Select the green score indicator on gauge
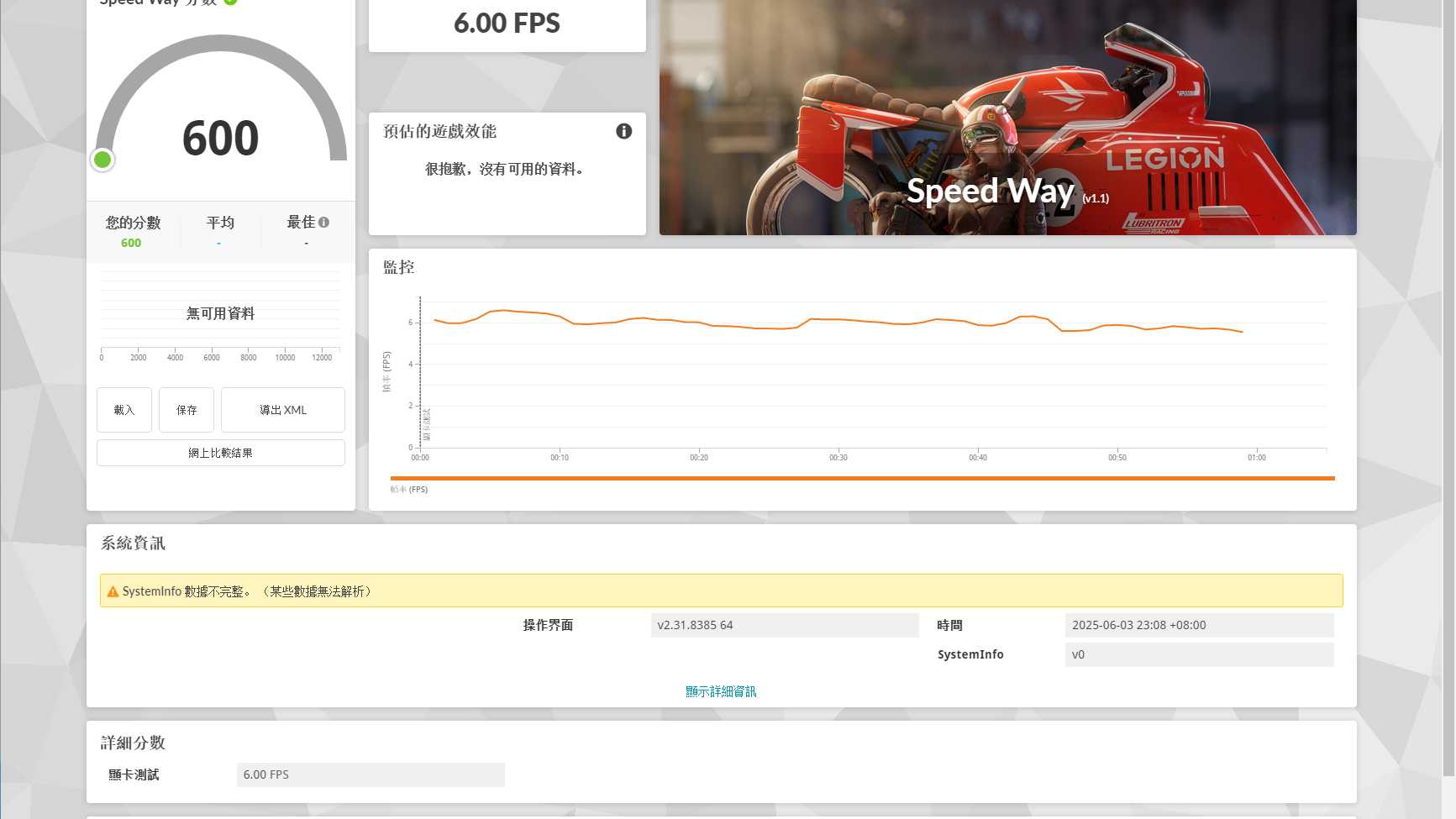The height and width of the screenshot is (819, 1456). 102,160
